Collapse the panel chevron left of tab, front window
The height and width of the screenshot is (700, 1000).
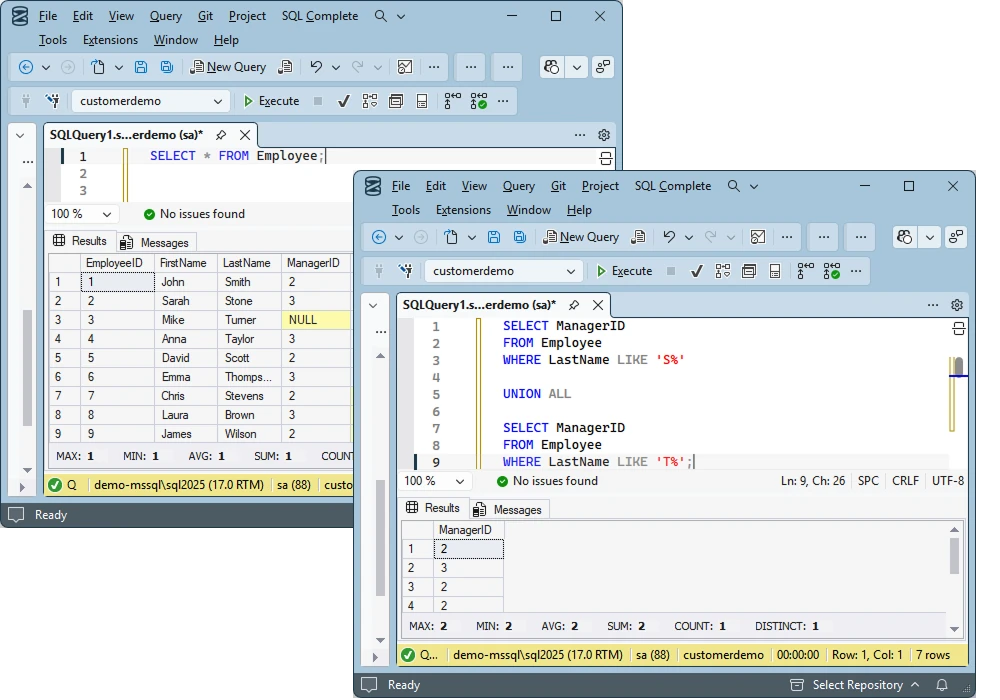coord(373,305)
